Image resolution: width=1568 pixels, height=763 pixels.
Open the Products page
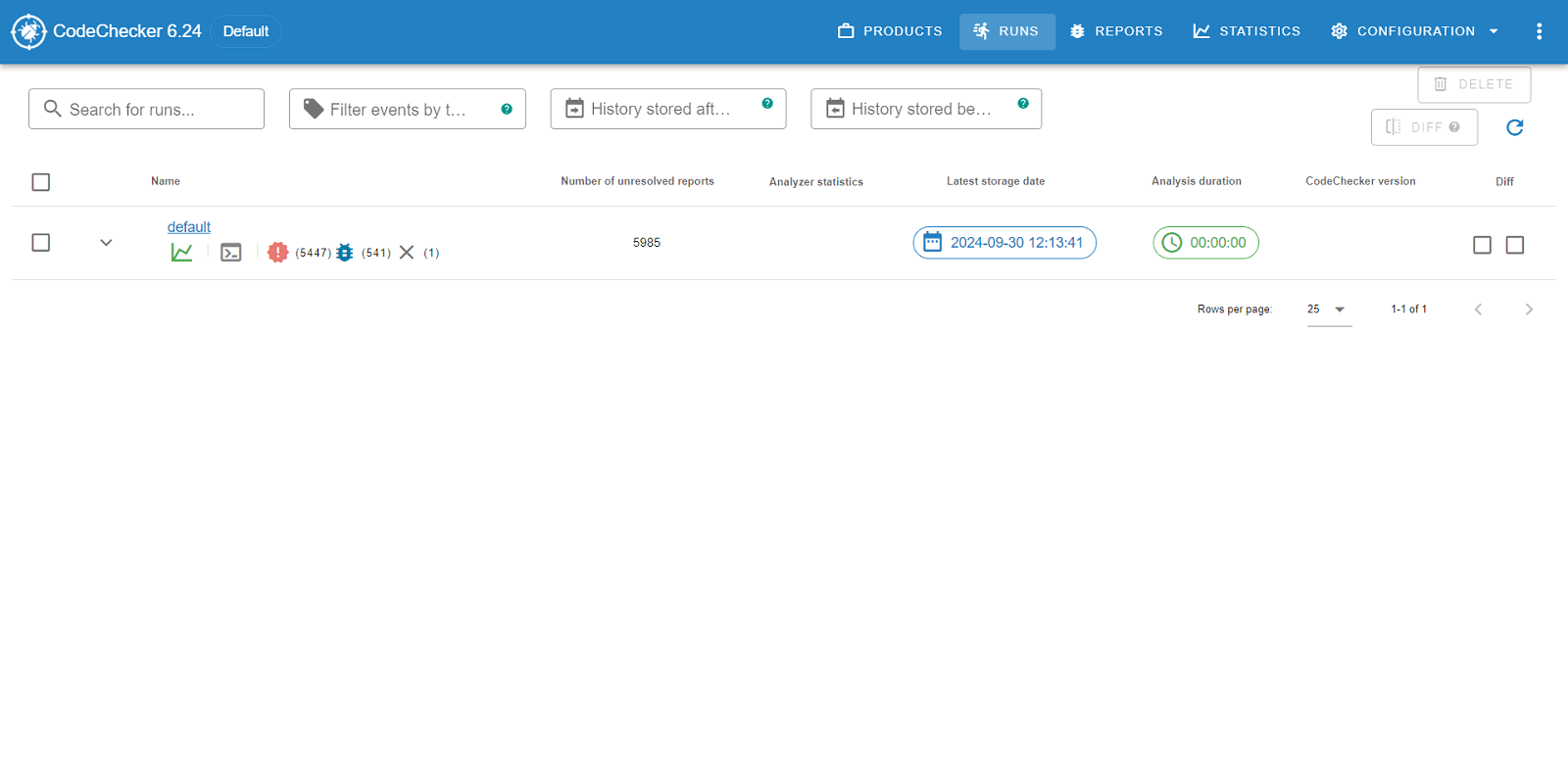click(x=890, y=31)
